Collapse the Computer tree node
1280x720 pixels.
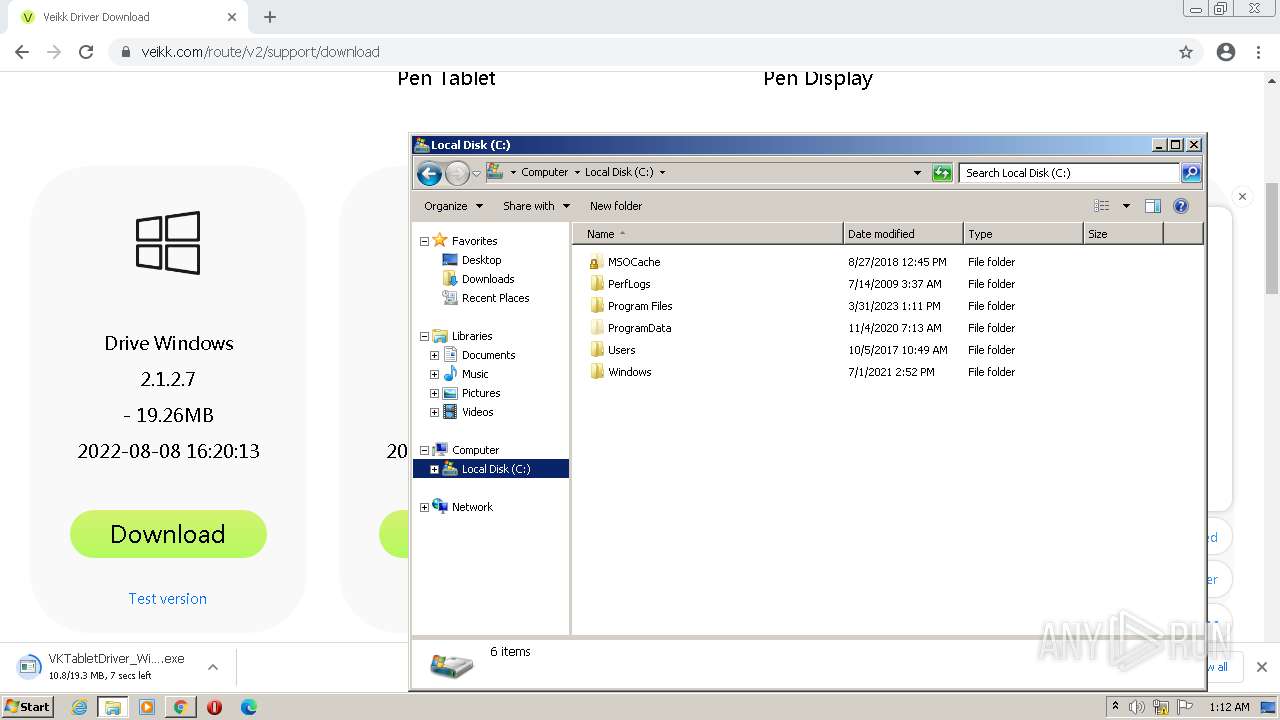pyautogui.click(x=424, y=450)
